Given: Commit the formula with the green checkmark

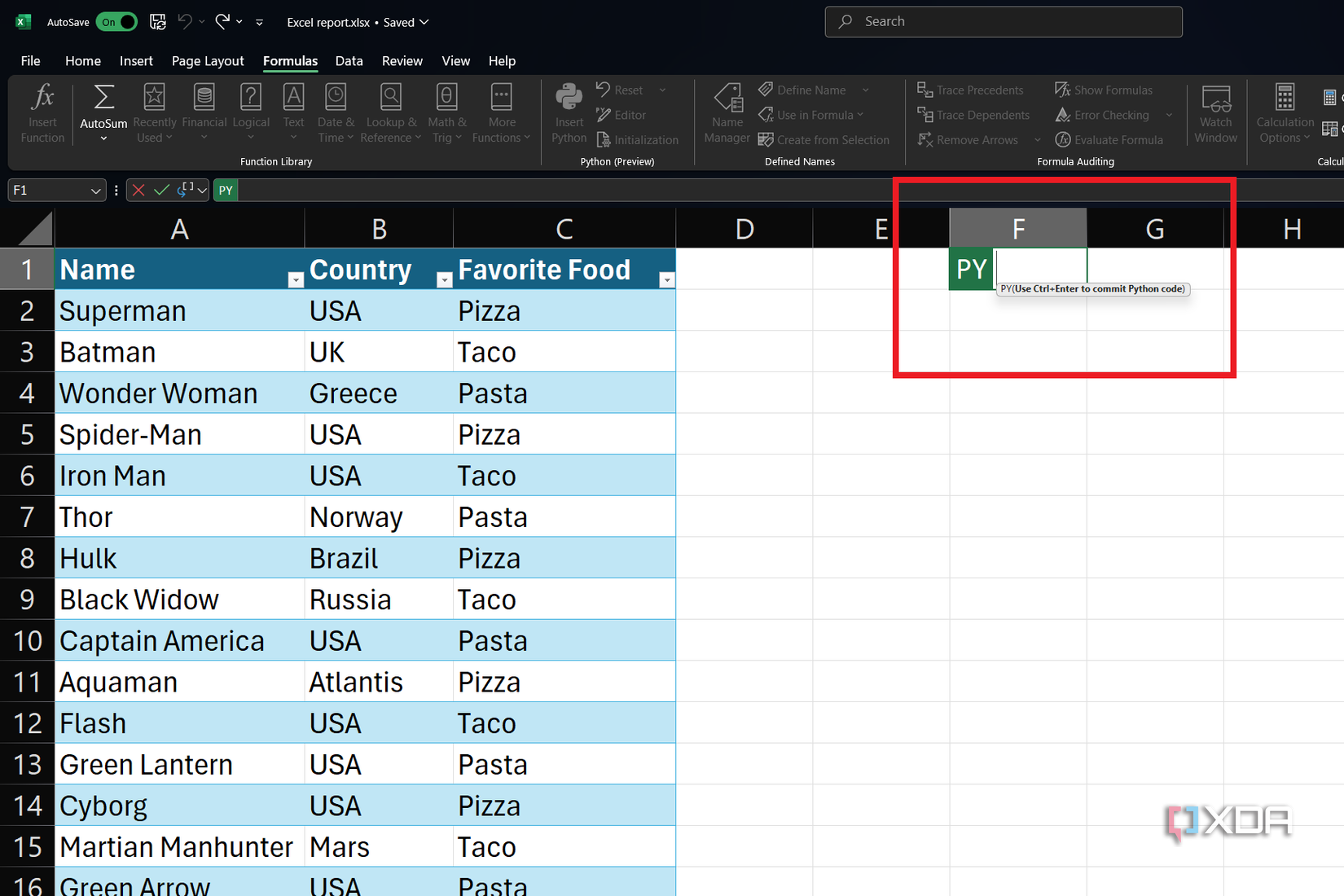Looking at the screenshot, I should click(158, 190).
